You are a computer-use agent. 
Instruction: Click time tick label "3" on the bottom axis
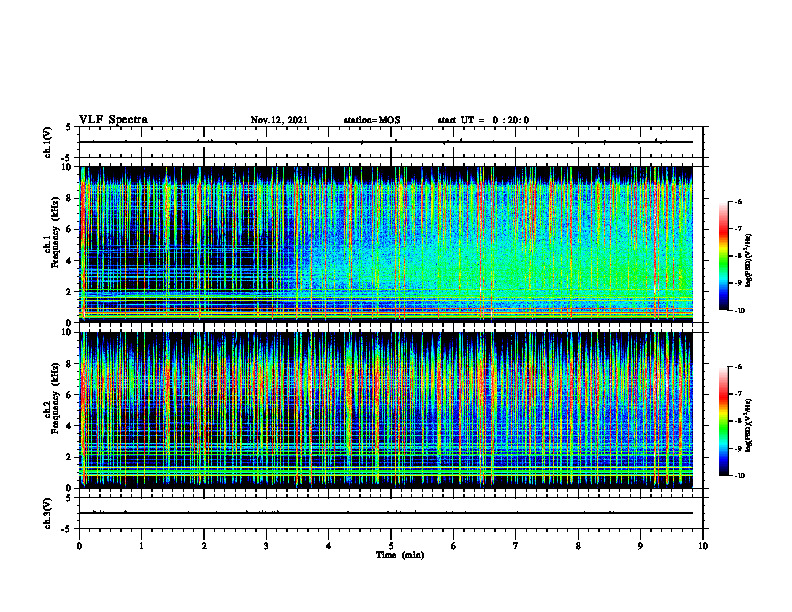266,546
